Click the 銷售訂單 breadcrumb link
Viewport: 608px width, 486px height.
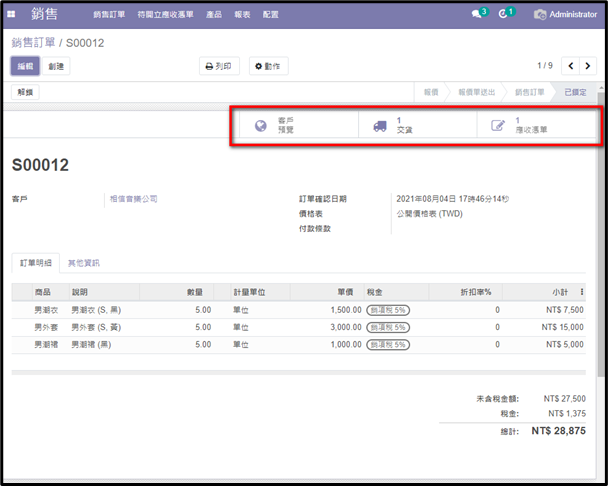click(33, 43)
